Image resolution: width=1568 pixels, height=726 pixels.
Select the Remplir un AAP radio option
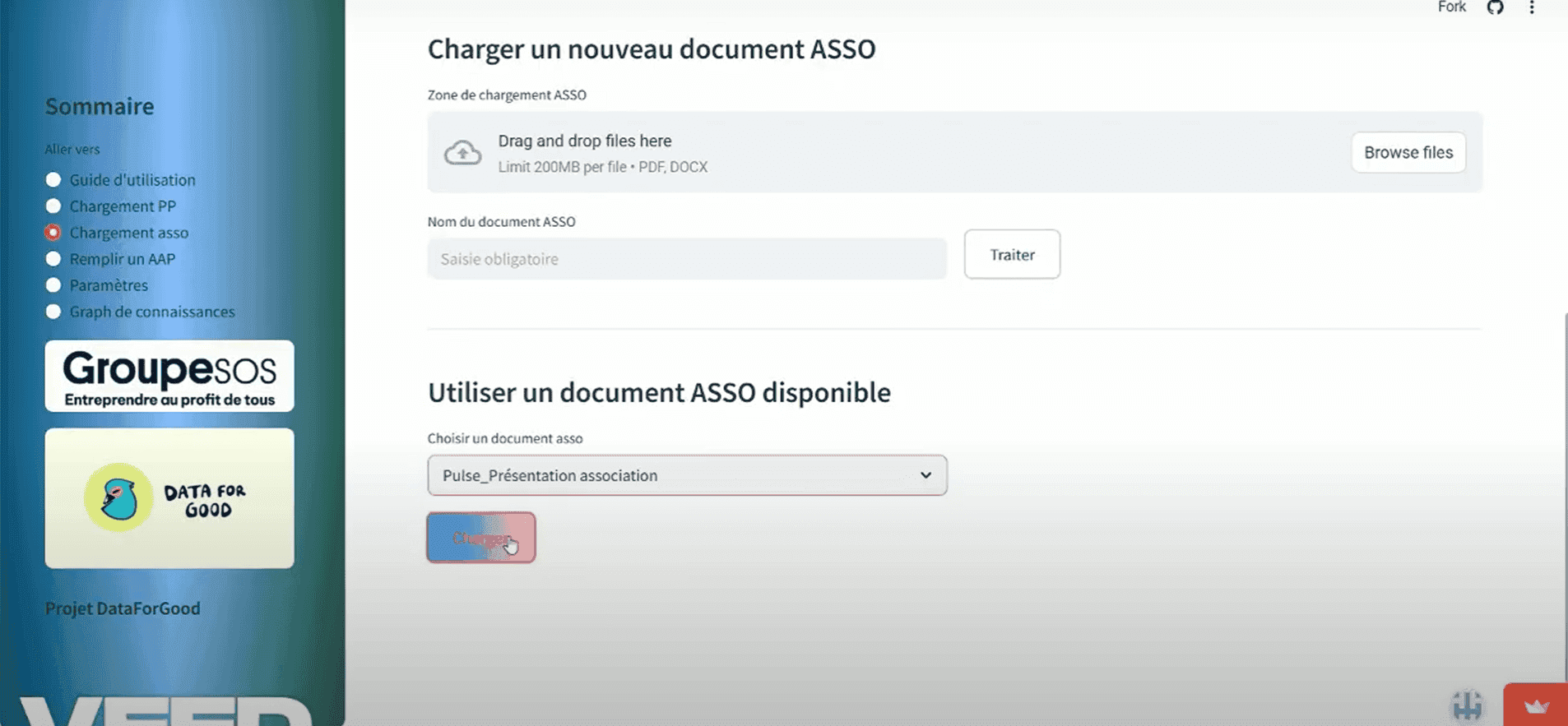[x=53, y=259]
